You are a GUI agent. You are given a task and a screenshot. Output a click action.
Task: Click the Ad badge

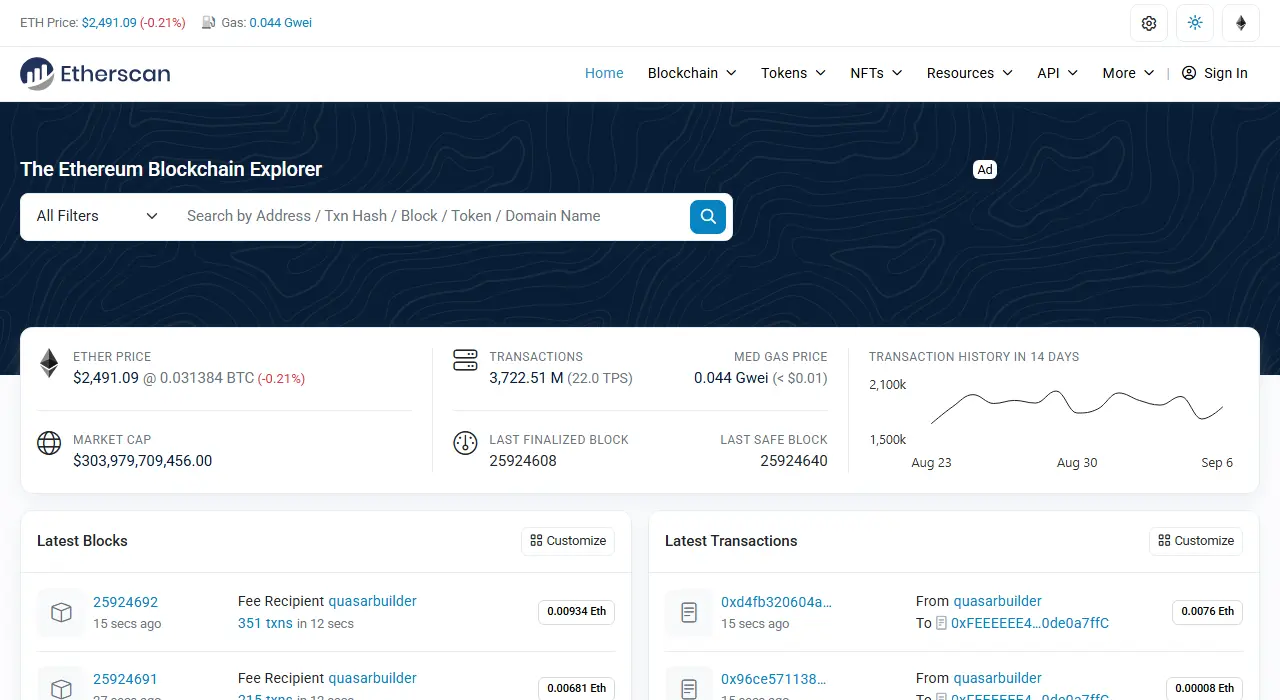[x=985, y=169]
